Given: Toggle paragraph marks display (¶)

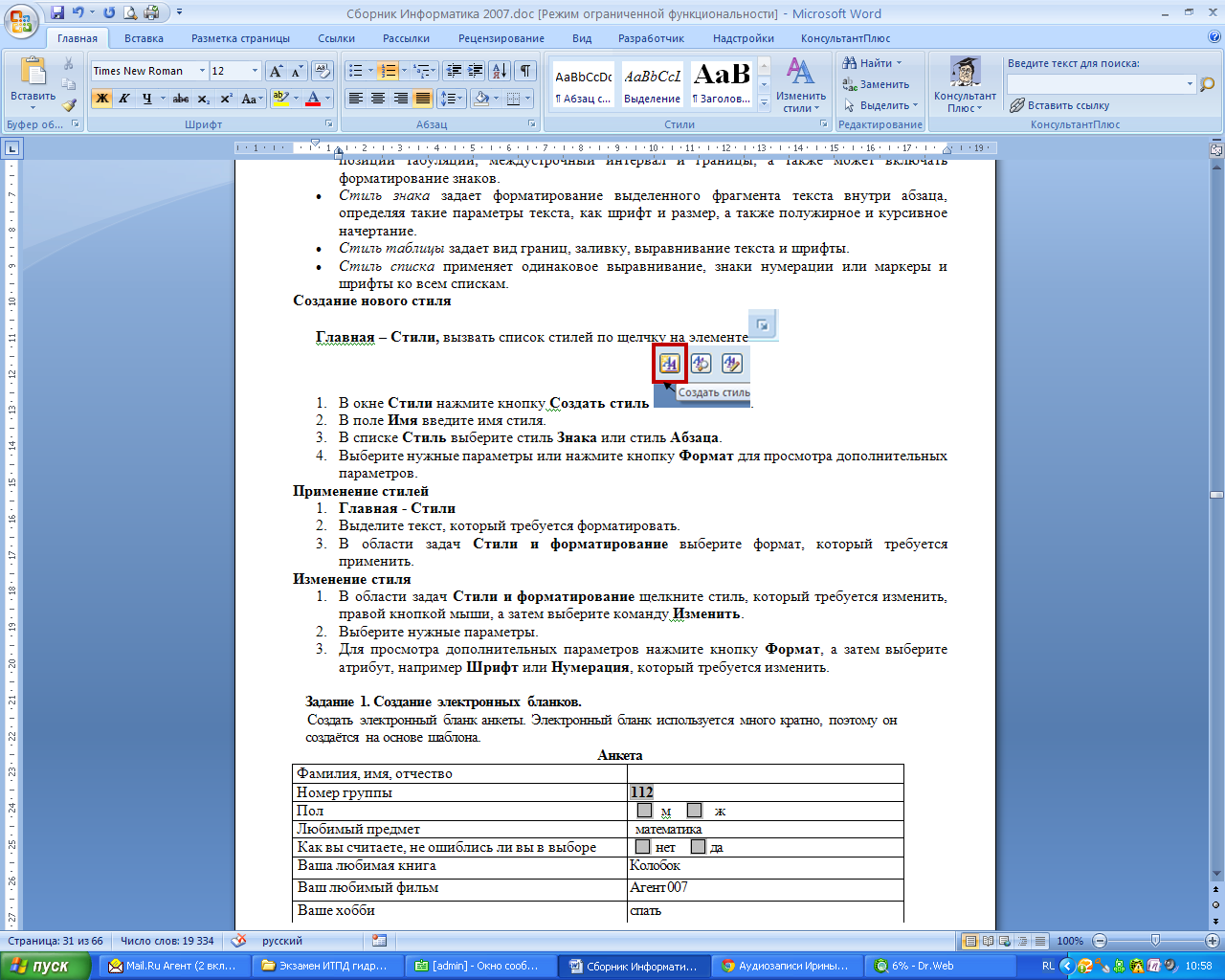Looking at the screenshot, I should [525, 71].
